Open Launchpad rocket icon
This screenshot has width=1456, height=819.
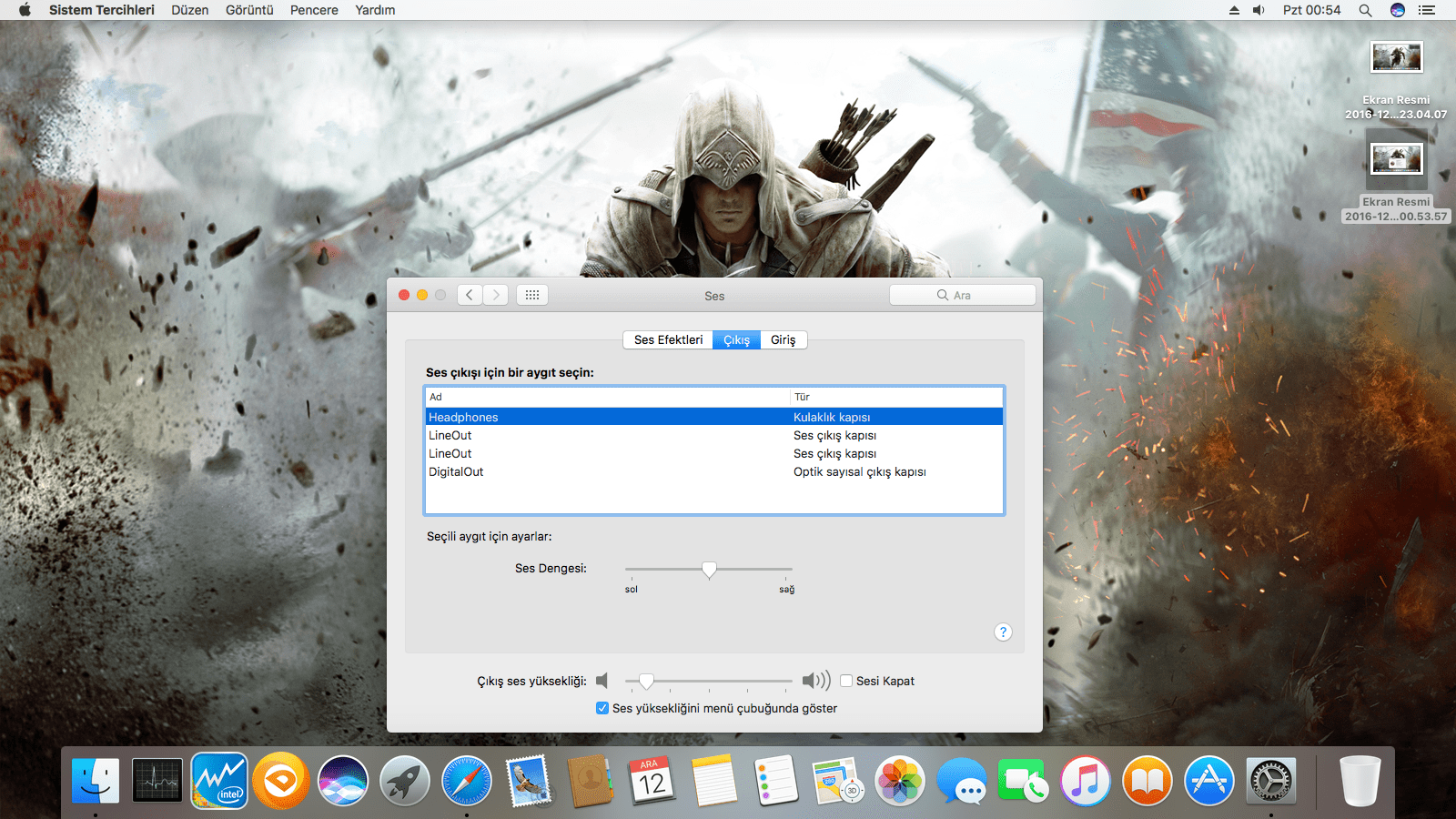(x=405, y=781)
